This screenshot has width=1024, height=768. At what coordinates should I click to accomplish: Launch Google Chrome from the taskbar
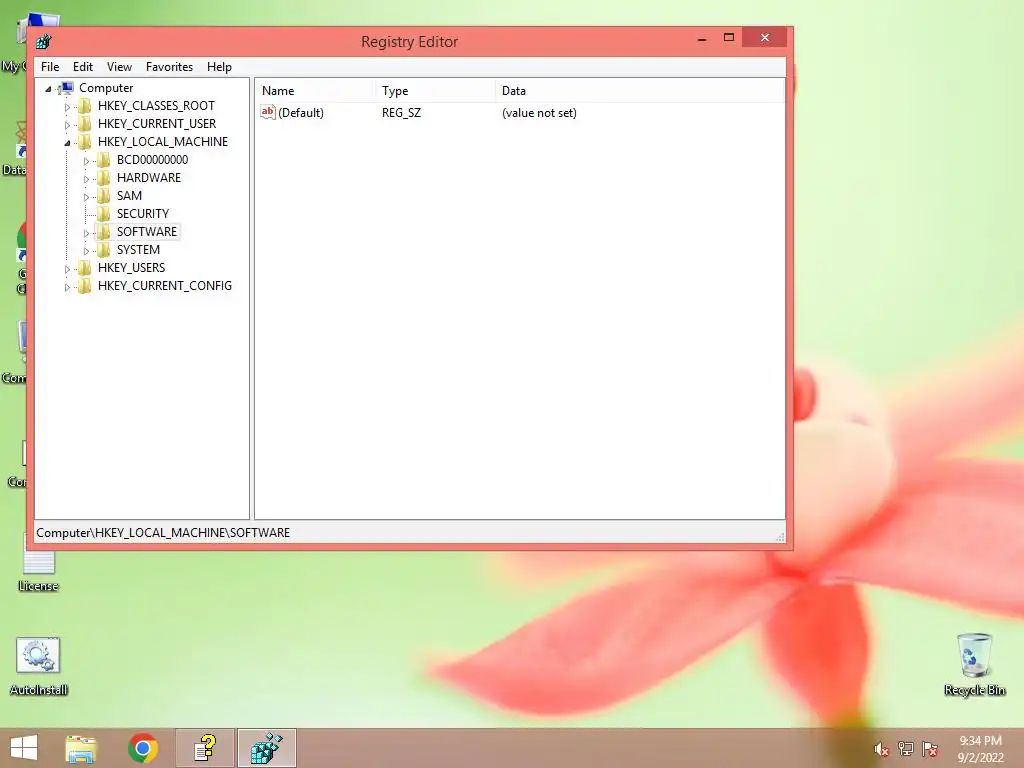point(143,748)
